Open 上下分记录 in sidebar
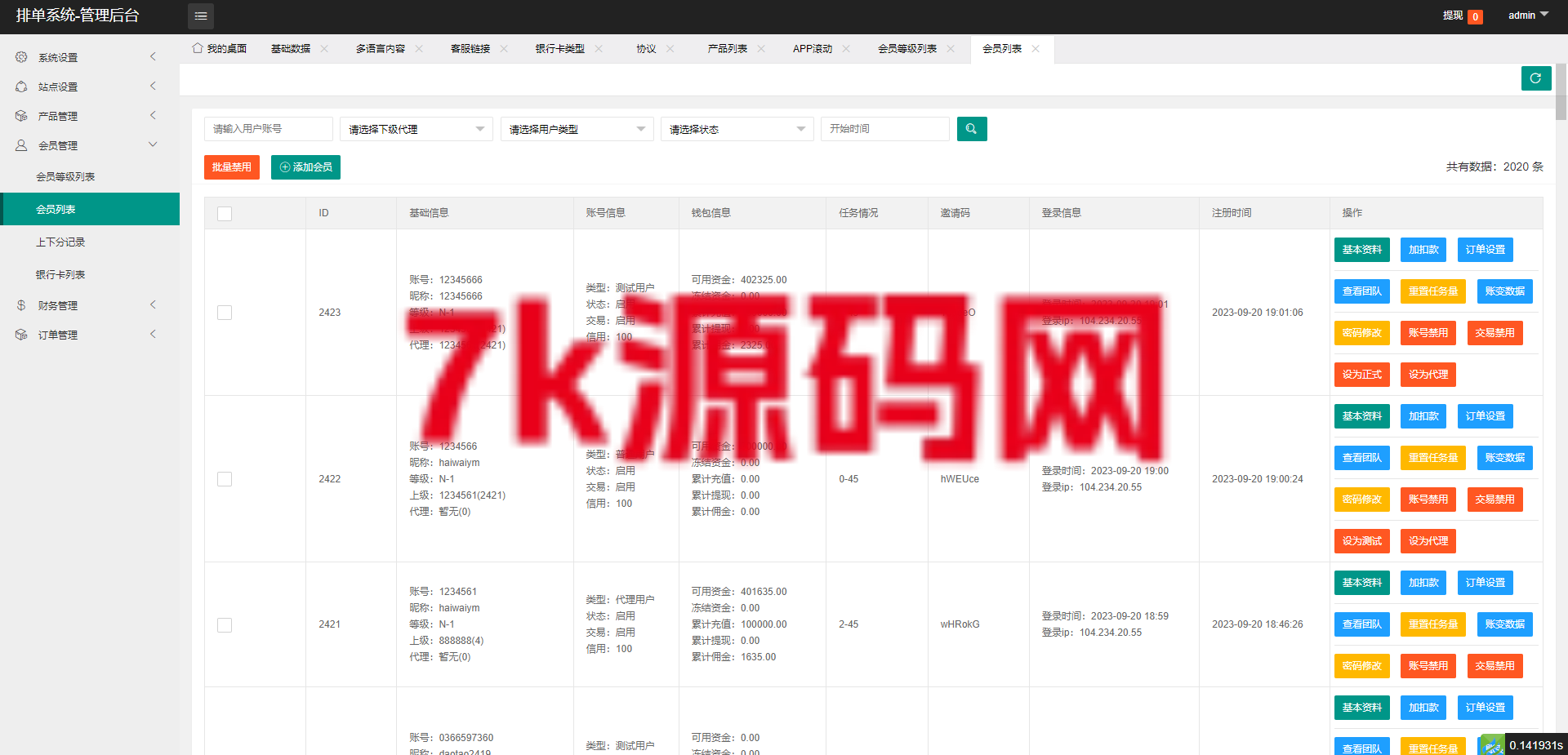The image size is (1568, 755). 90,242
